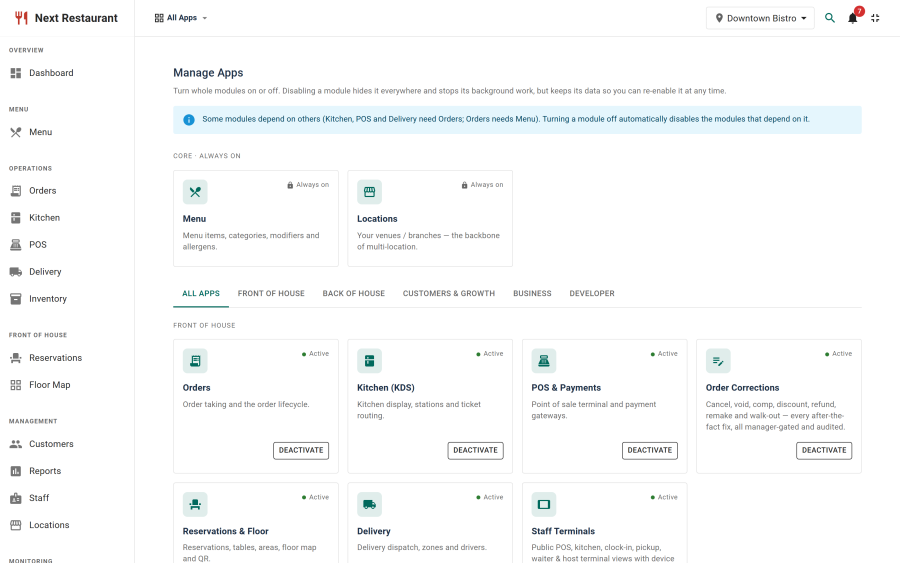The width and height of the screenshot is (900, 563).
Task: Click the Manage Apps heading
Action: point(208,73)
